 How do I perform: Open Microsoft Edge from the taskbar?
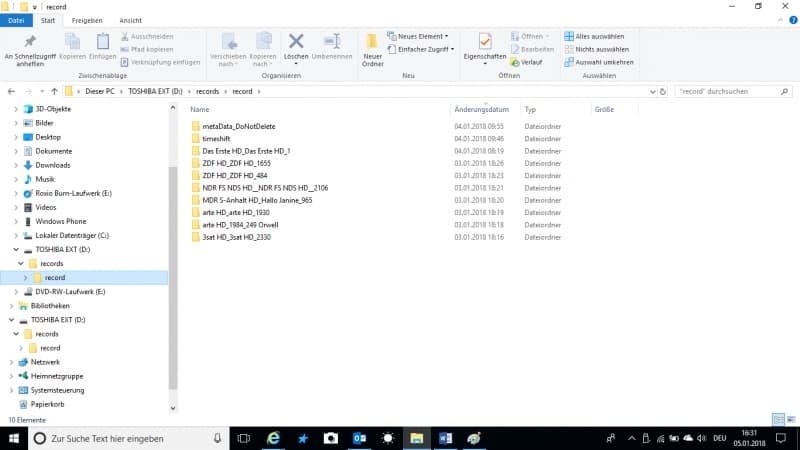273,438
